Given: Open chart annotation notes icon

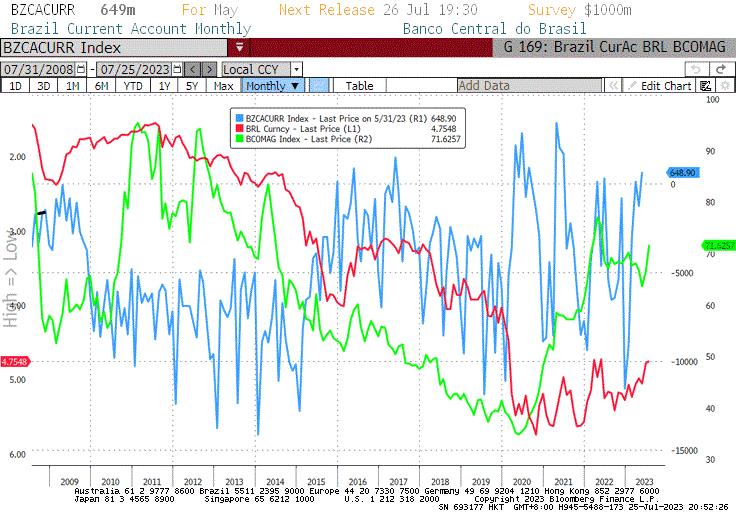Looking at the screenshot, I should click(705, 86).
